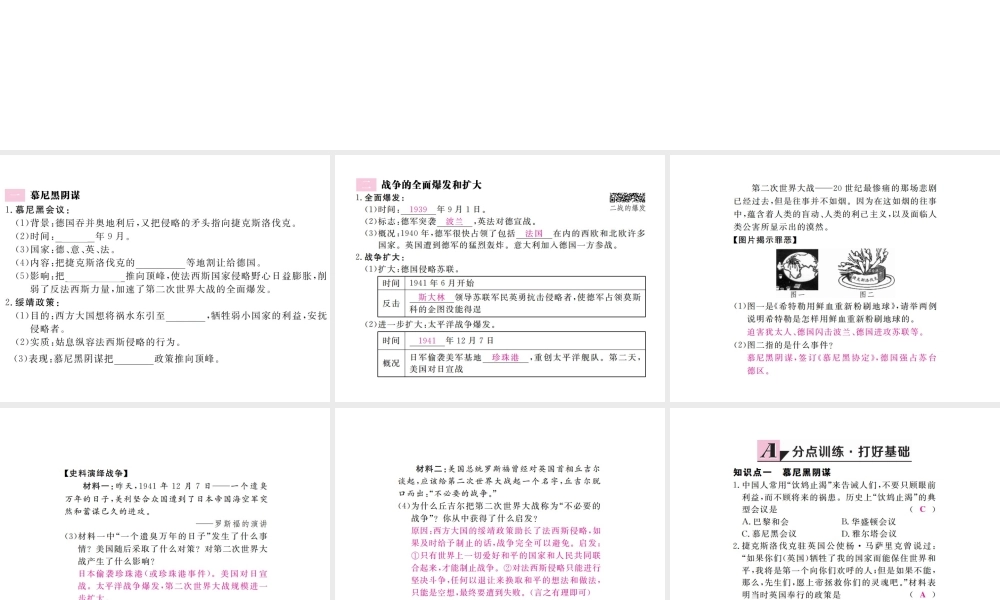Click the filled answer 珍珠港 in the table
1000x600 pixels.
(x=506, y=358)
